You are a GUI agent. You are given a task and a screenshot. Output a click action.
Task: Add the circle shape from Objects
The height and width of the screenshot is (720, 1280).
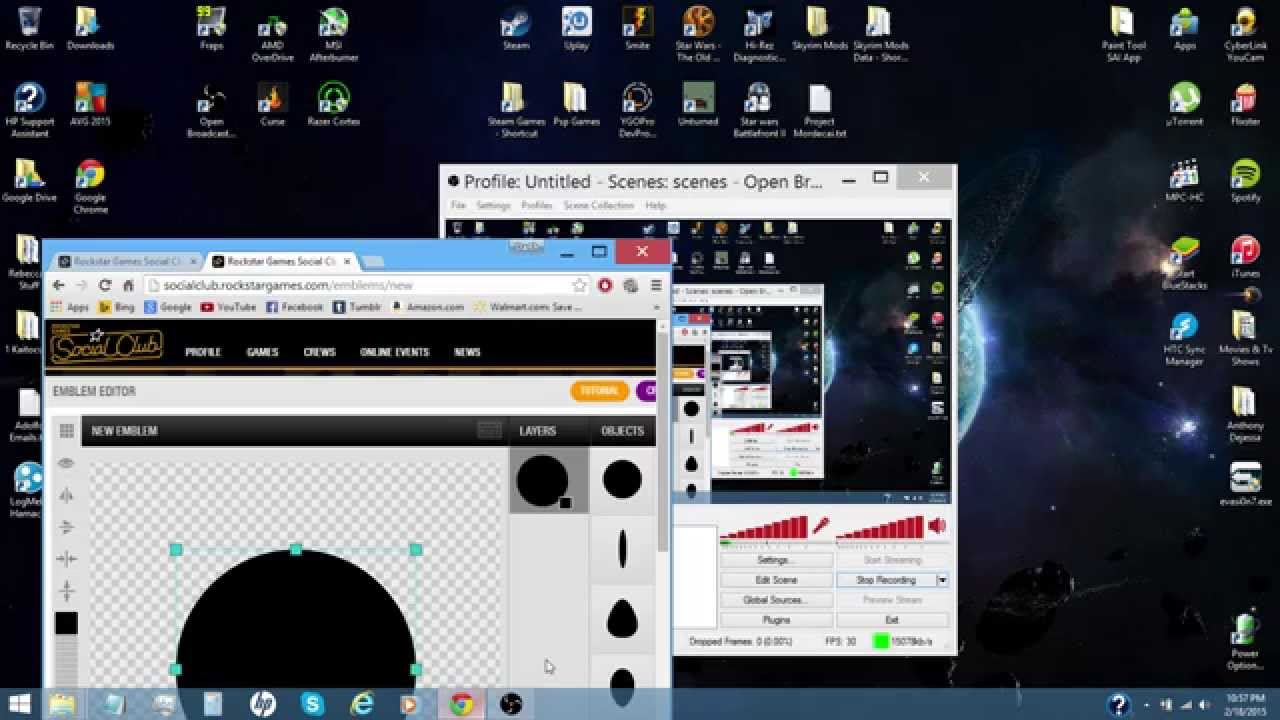[622, 480]
